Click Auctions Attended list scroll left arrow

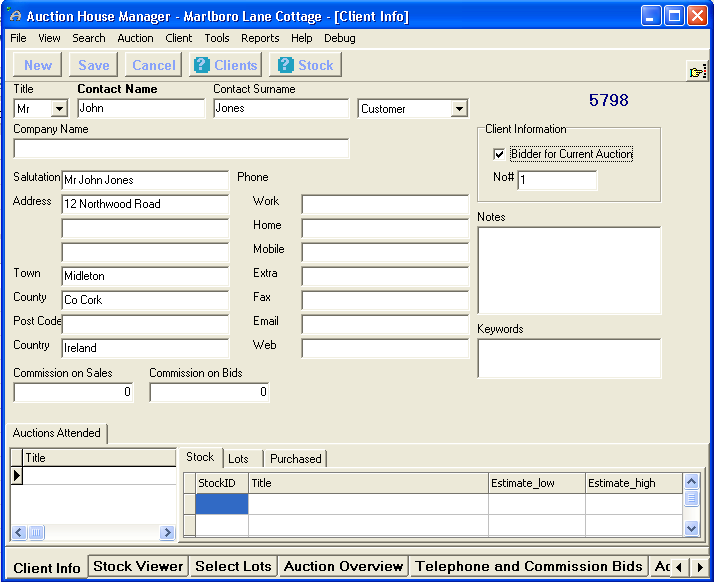point(19,532)
